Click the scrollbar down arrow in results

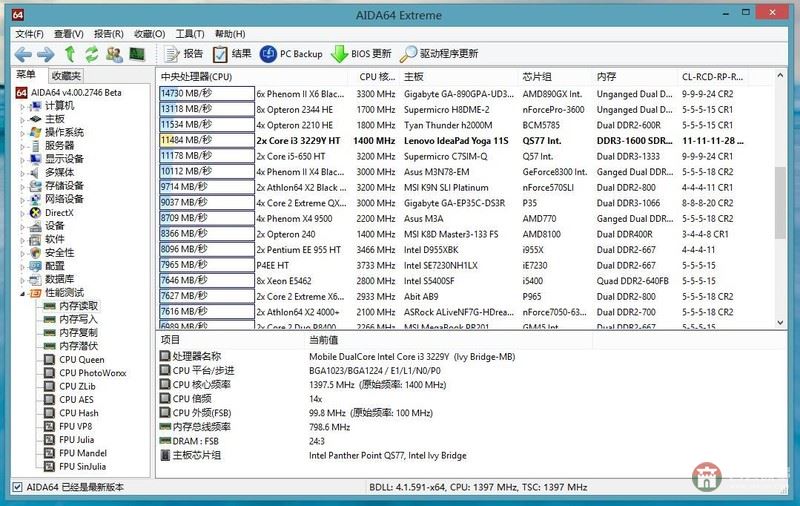pos(780,322)
